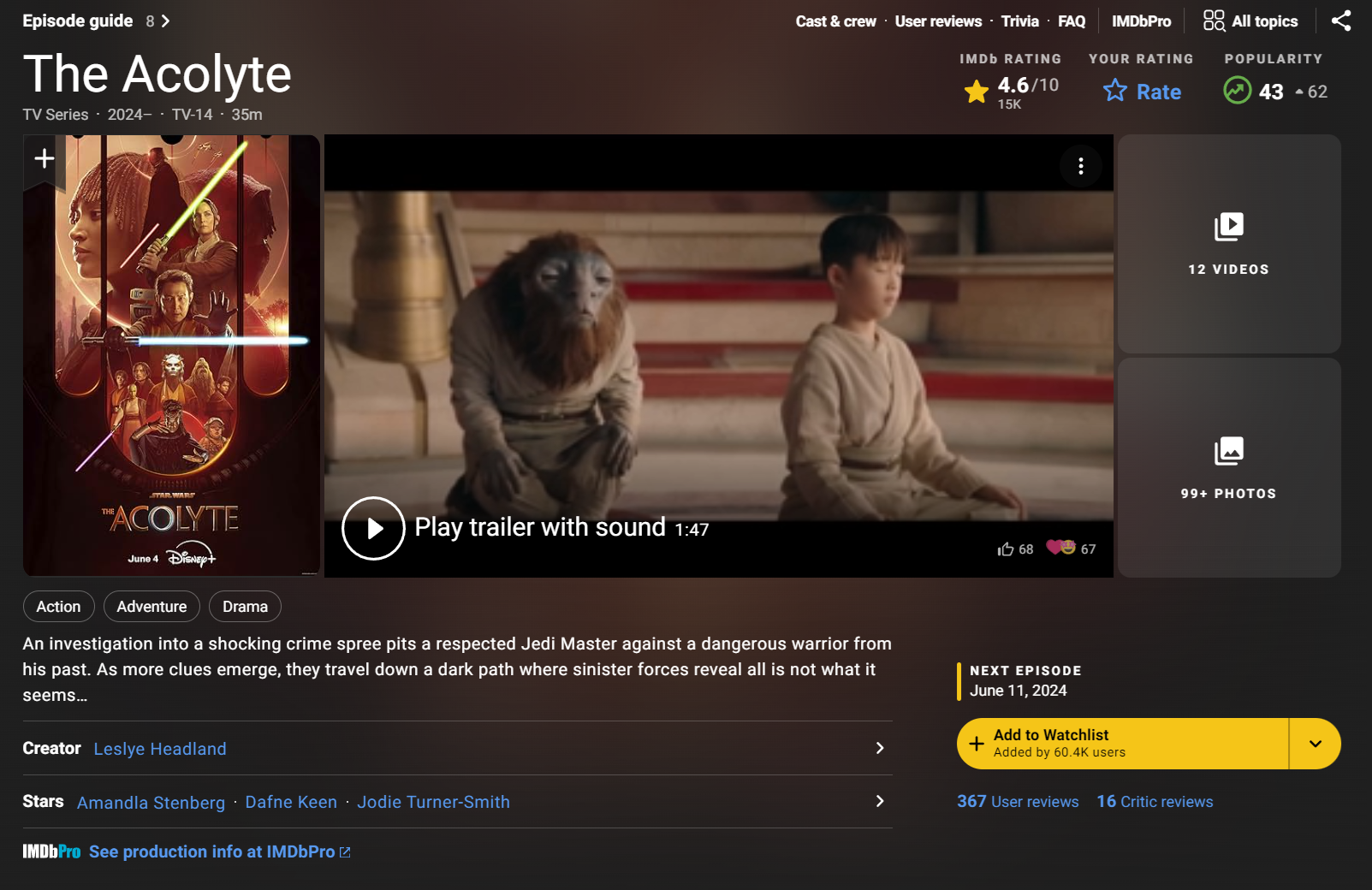Open the 99+ Photos tile

pyautogui.click(x=1229, y=468)
